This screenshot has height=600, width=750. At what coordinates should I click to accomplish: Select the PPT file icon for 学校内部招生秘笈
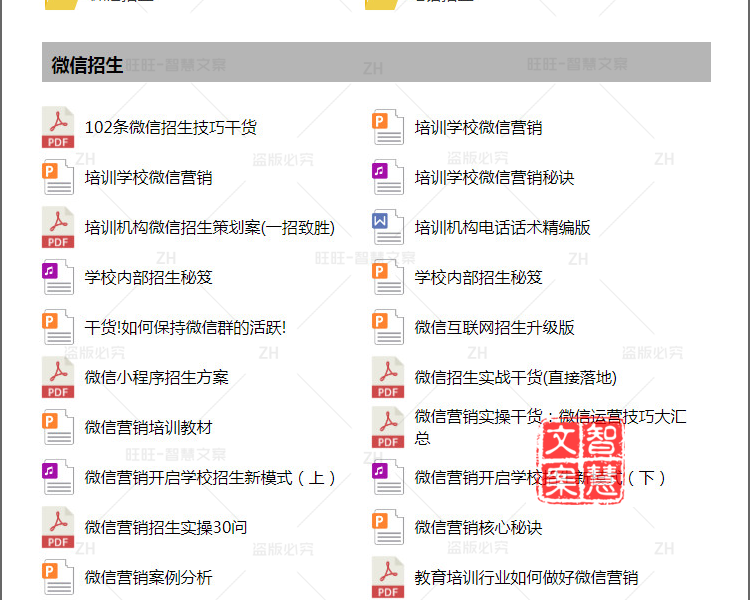pos(388,277)
